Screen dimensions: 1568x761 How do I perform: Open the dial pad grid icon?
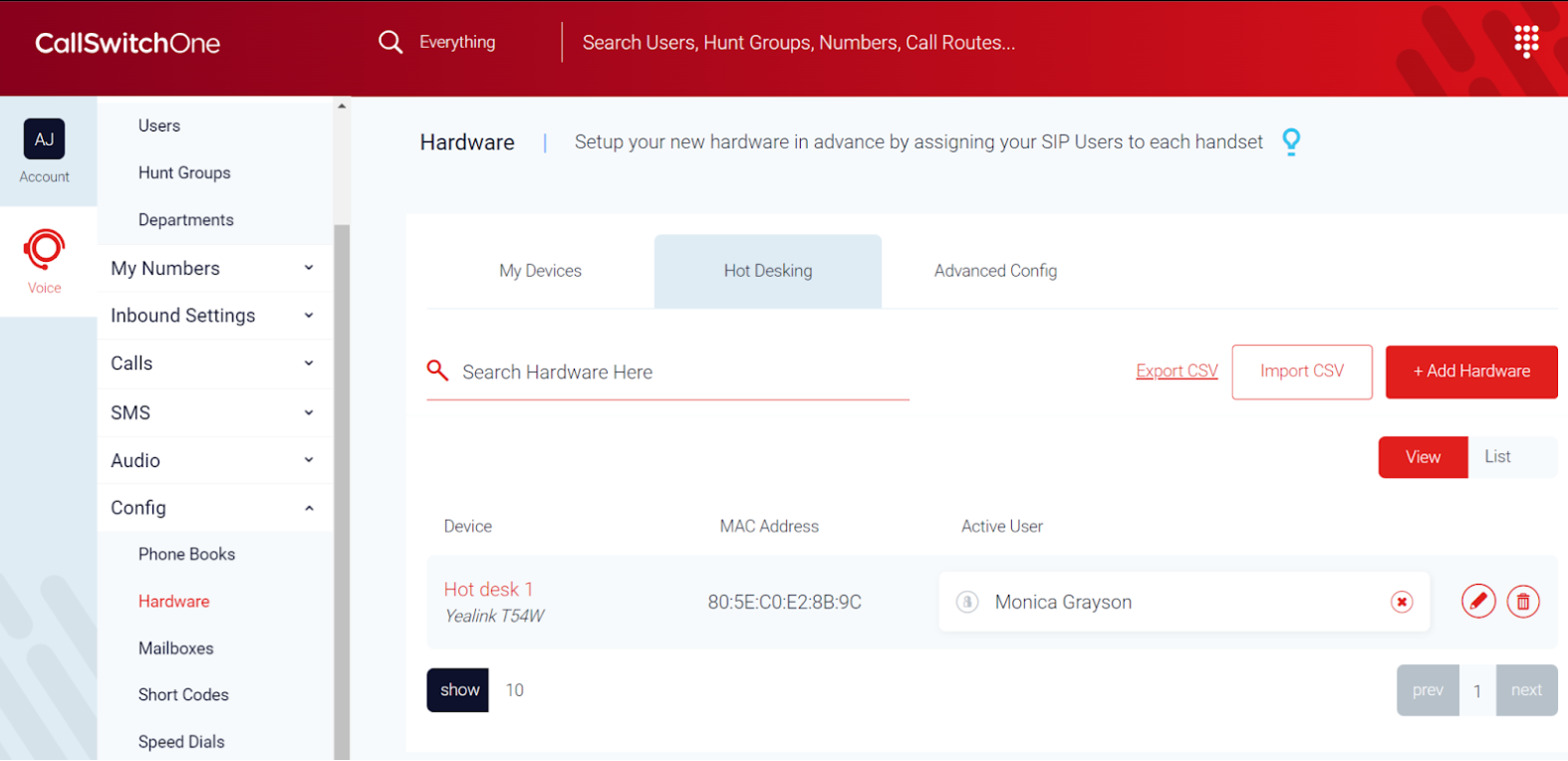pyautogui.click(x=1526, y=42)
